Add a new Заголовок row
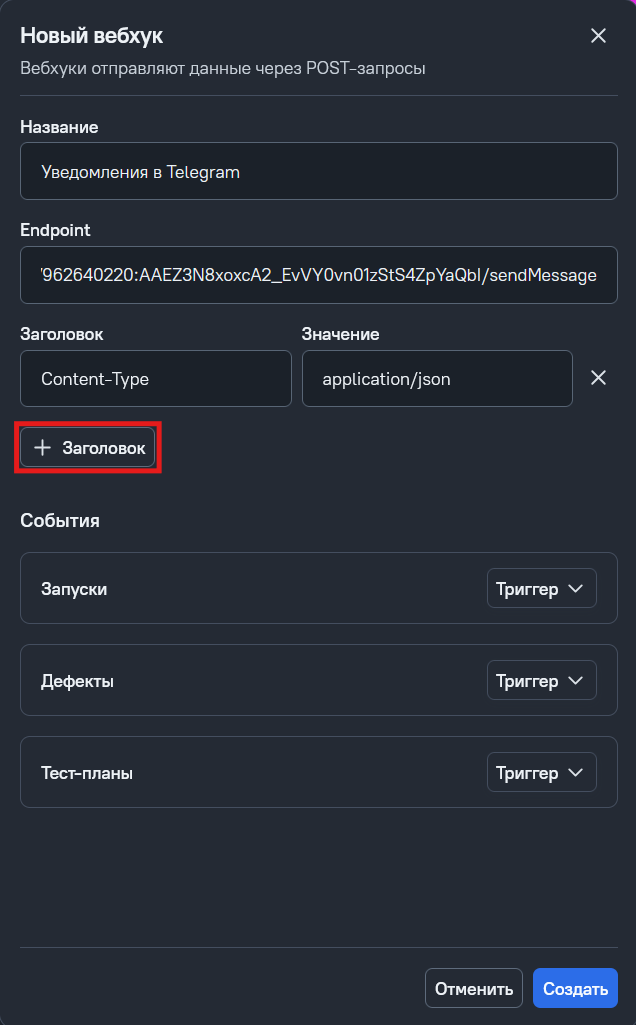 [x=89, y=448]
